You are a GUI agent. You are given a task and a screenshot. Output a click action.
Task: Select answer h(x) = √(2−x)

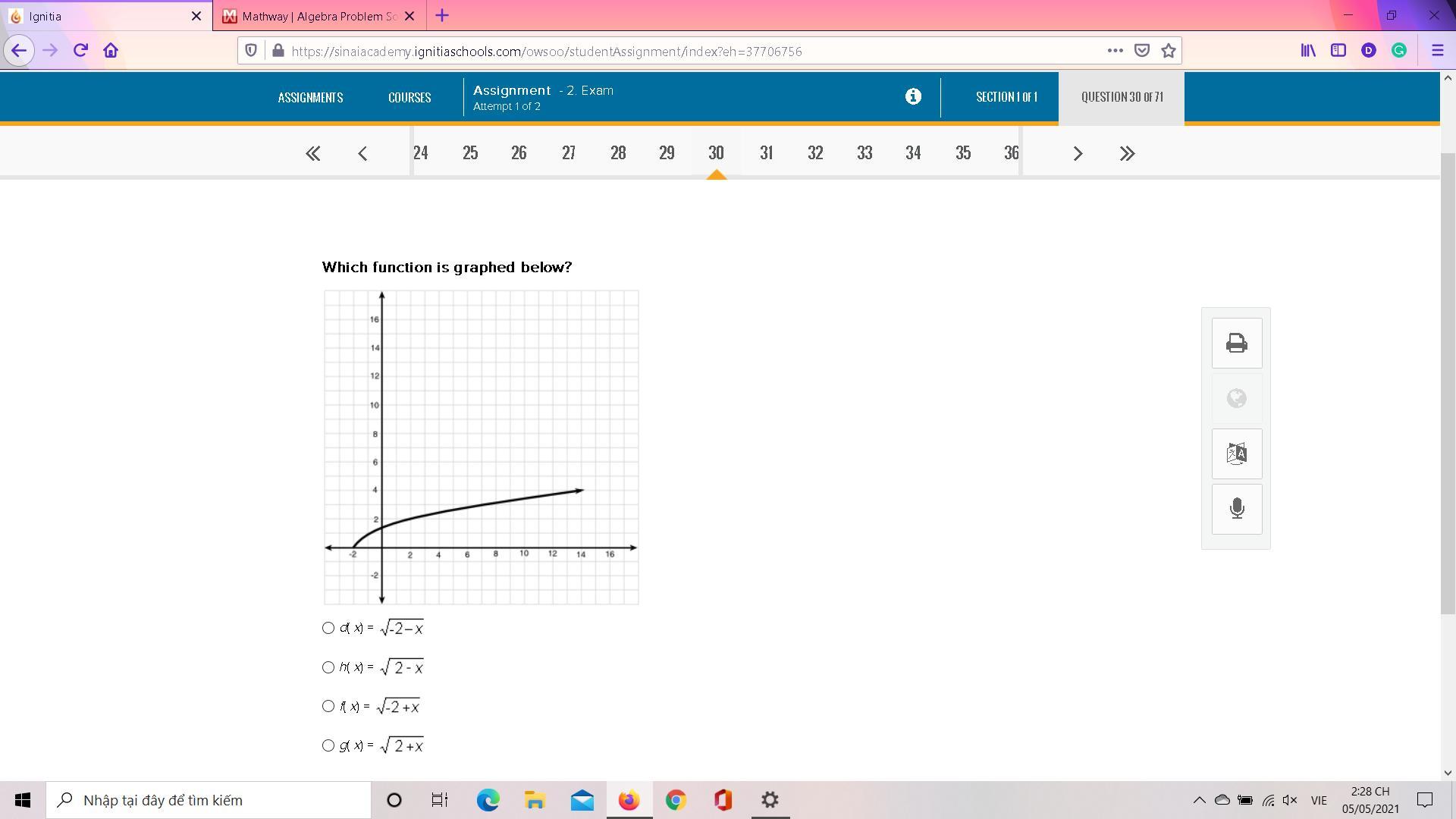(x=328, y=667)
